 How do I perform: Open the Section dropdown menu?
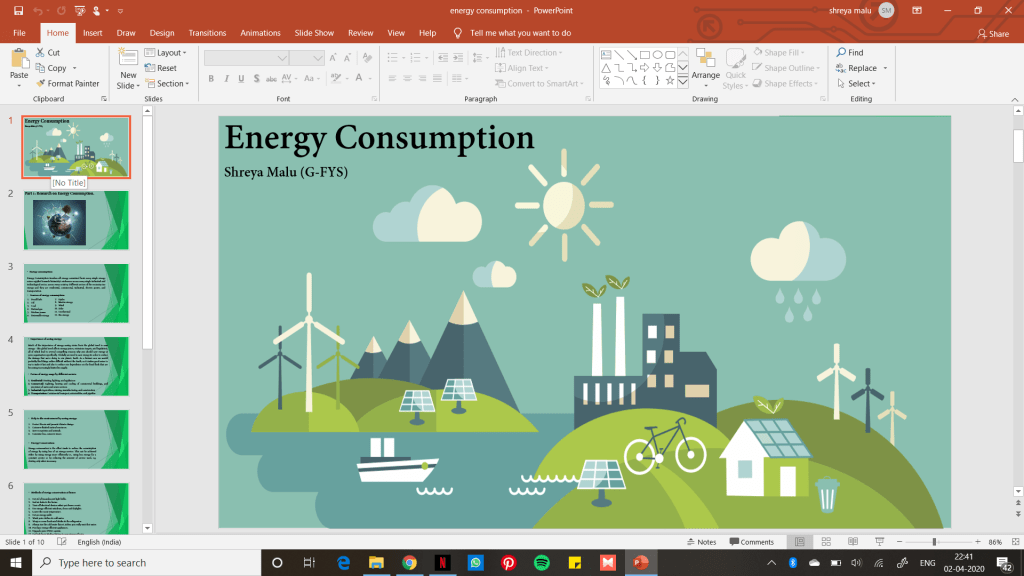pos(171,84)
